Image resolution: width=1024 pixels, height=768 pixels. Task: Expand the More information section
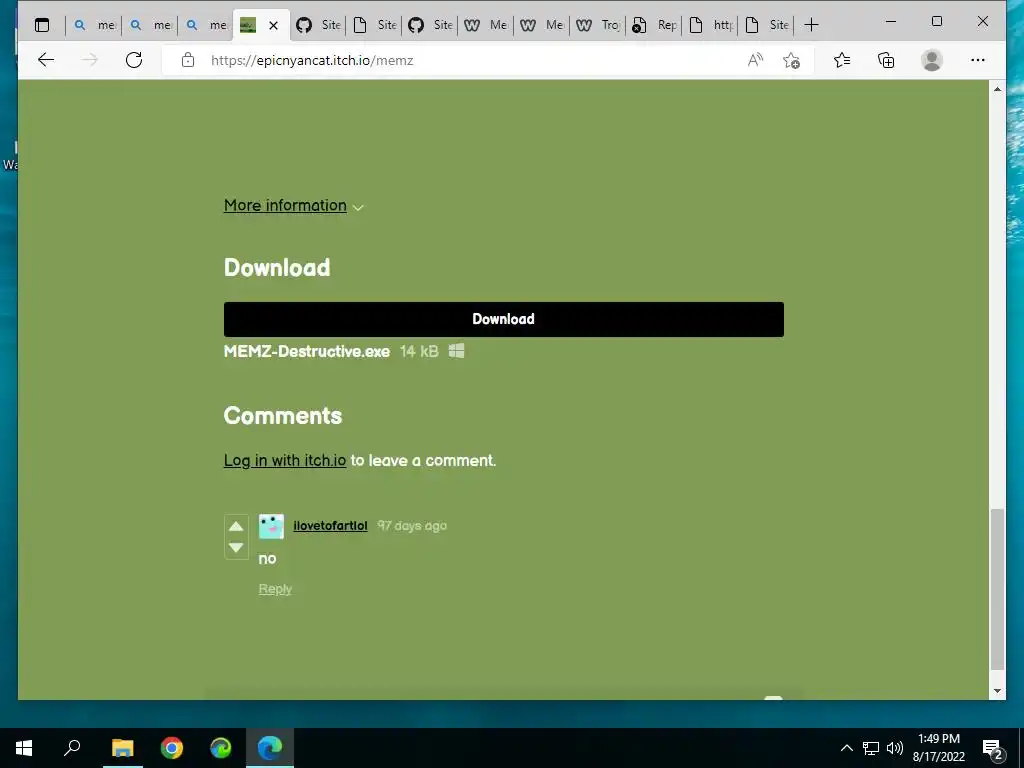click(293, 206)
